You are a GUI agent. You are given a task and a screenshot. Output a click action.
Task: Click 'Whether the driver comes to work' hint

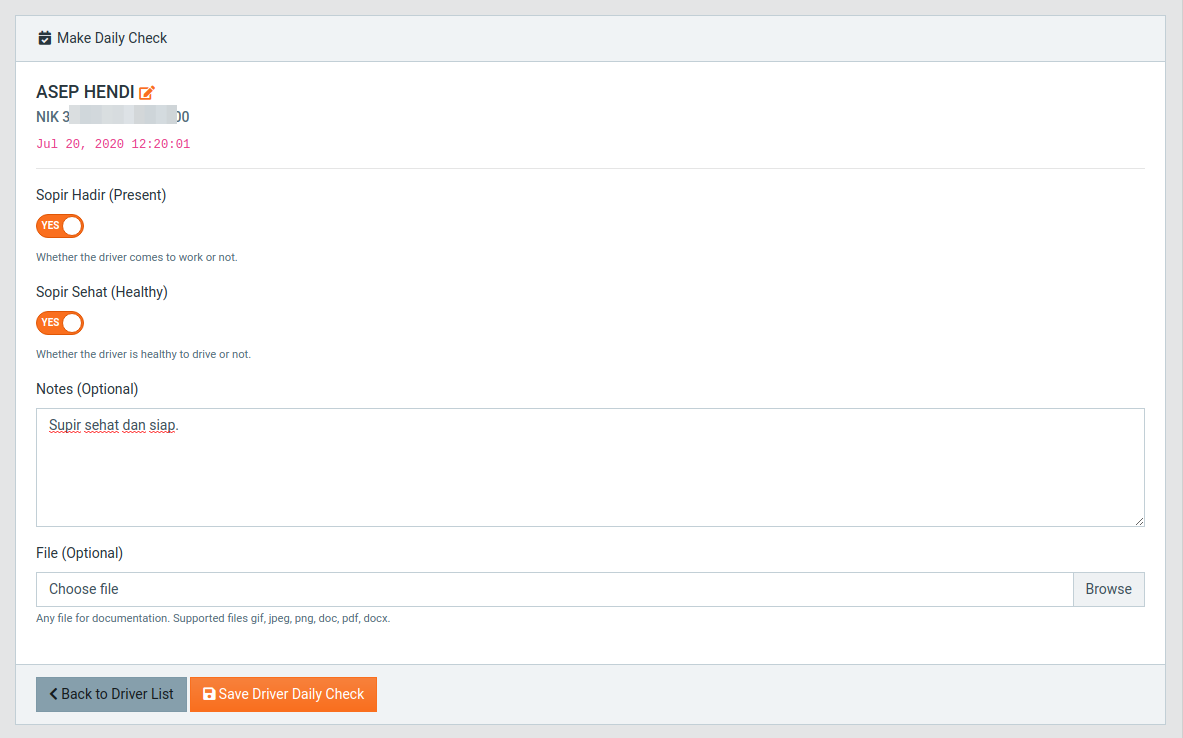click(x=137, y=257)
